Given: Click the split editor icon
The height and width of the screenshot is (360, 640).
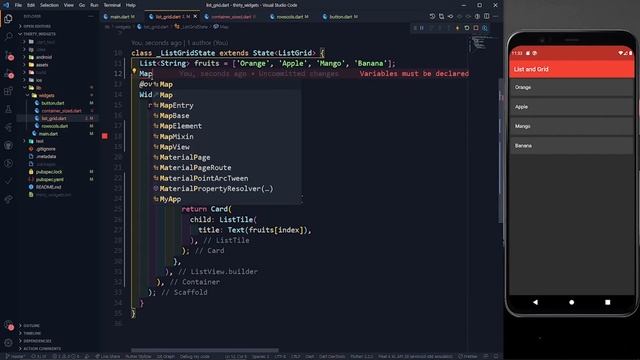Looking at the screenshot, I should pos(487,16).
